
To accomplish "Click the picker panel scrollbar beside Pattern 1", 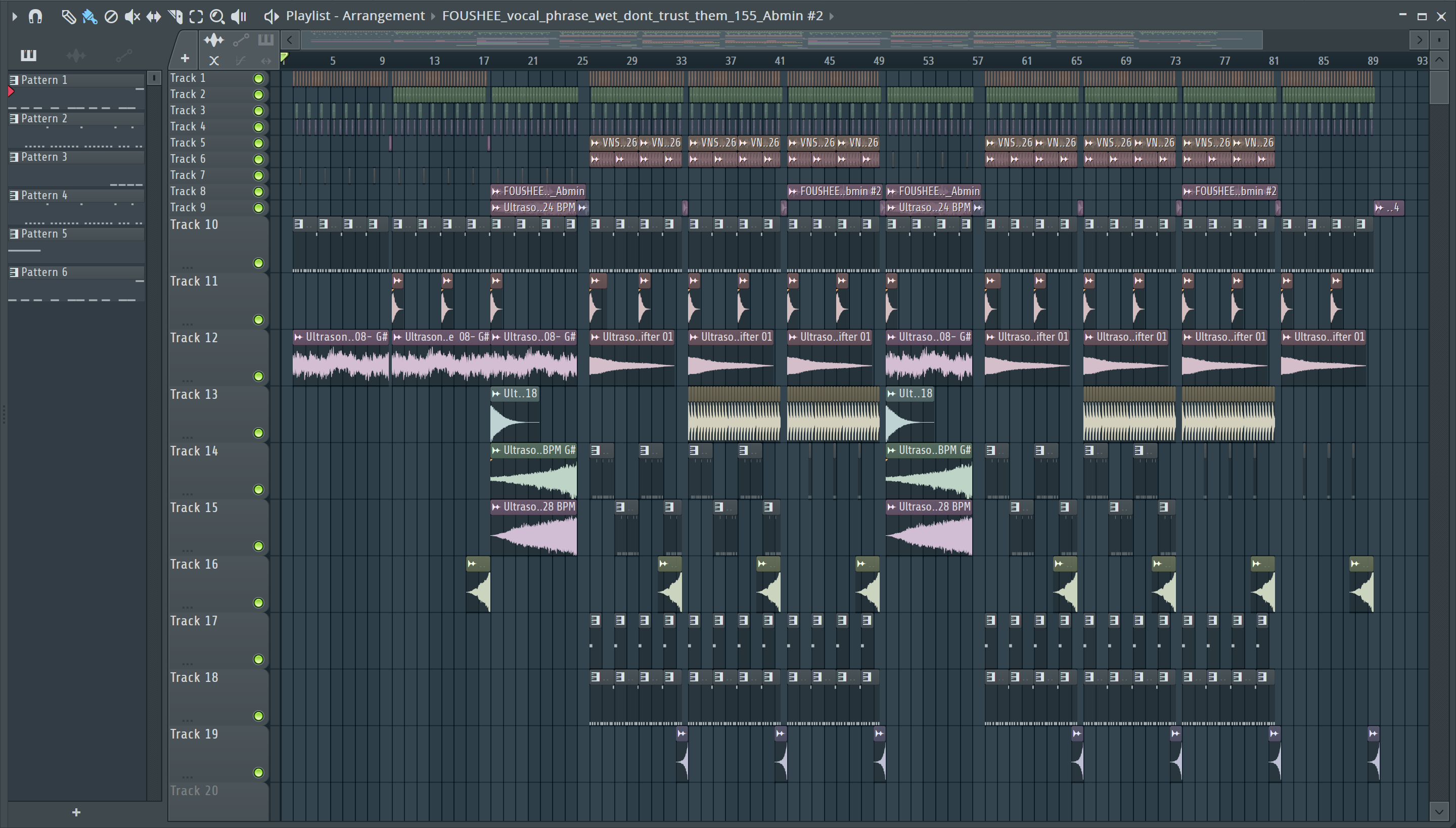I will (154, 78).
